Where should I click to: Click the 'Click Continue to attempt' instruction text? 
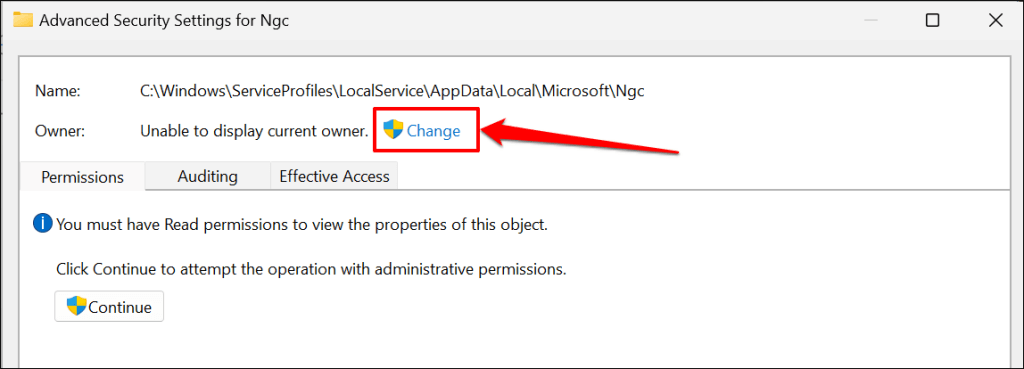point(311,269)
